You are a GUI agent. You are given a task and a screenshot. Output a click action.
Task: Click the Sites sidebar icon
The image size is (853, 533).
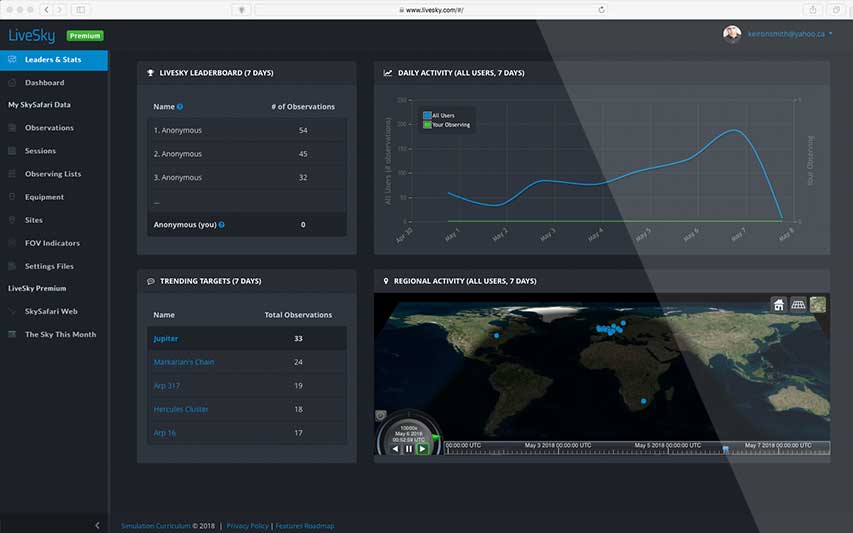pos(12,220)
